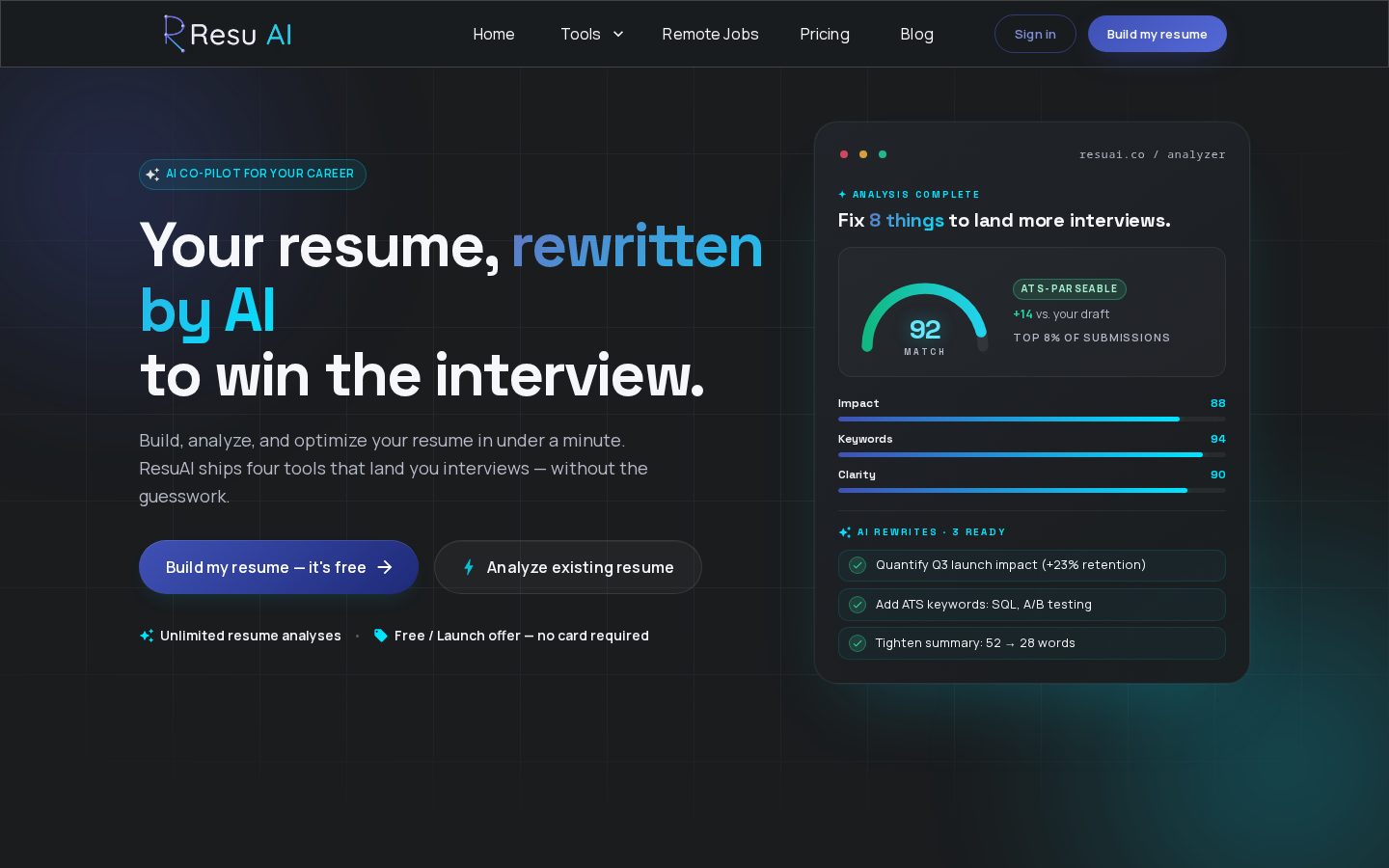Click the sparkle icon in career badge
The image size is (1389, 868).
(152, 175)
